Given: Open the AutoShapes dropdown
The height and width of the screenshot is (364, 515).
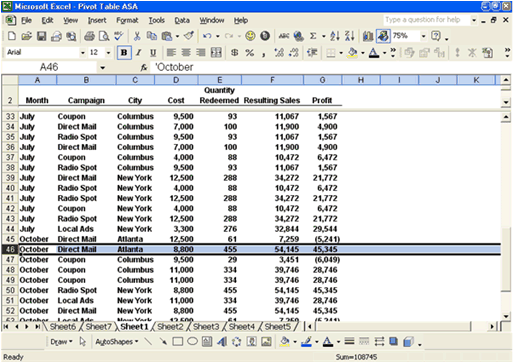Looking at the screenshot, I should (117, 342).
